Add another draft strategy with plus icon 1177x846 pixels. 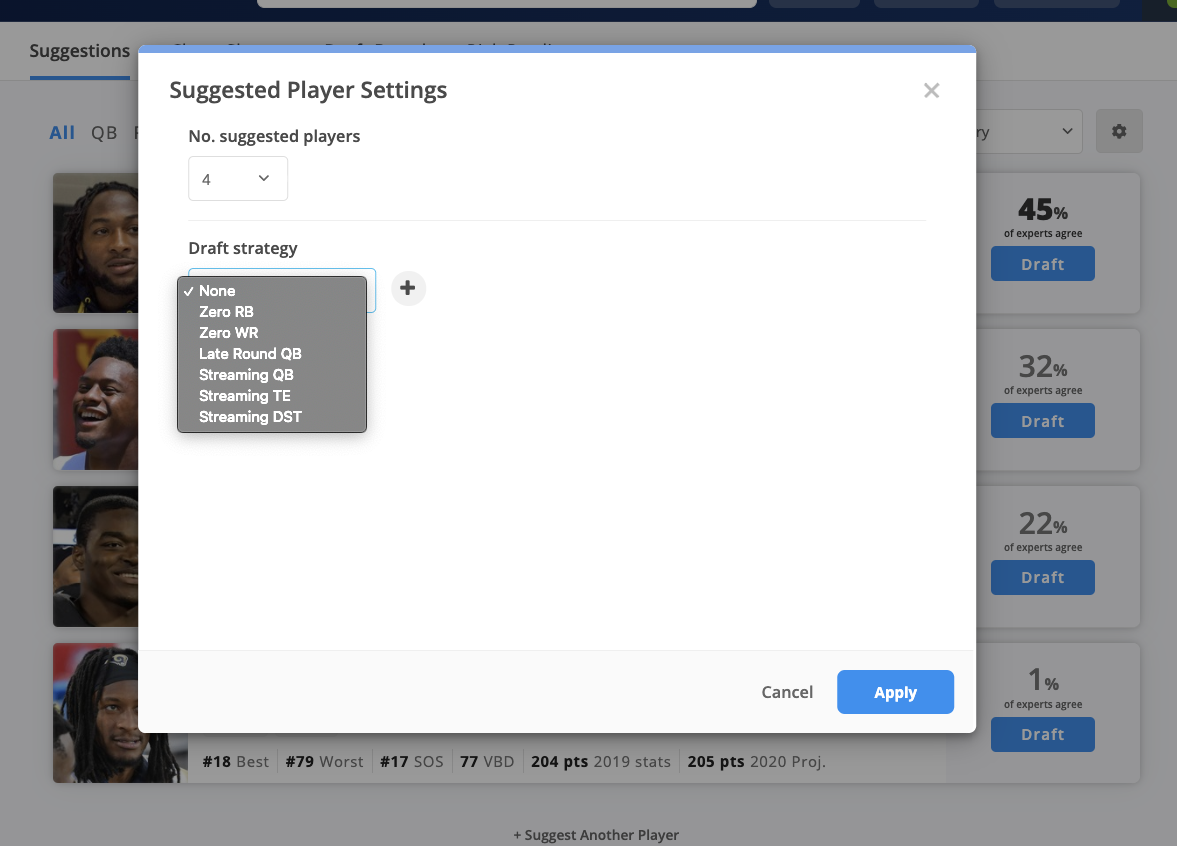408,288
